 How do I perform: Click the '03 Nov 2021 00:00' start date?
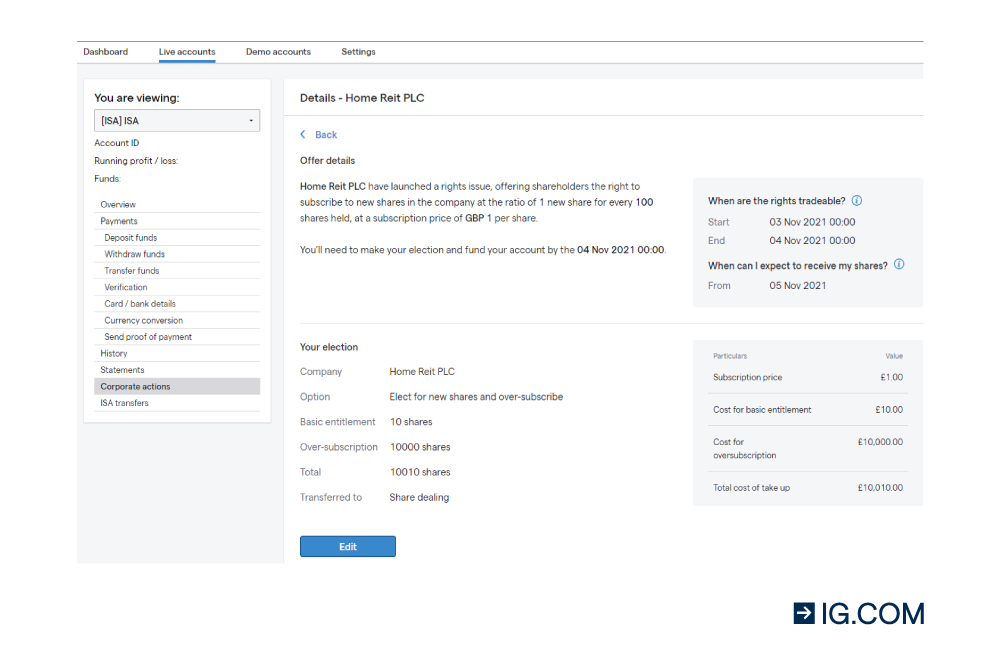point(812,223)
